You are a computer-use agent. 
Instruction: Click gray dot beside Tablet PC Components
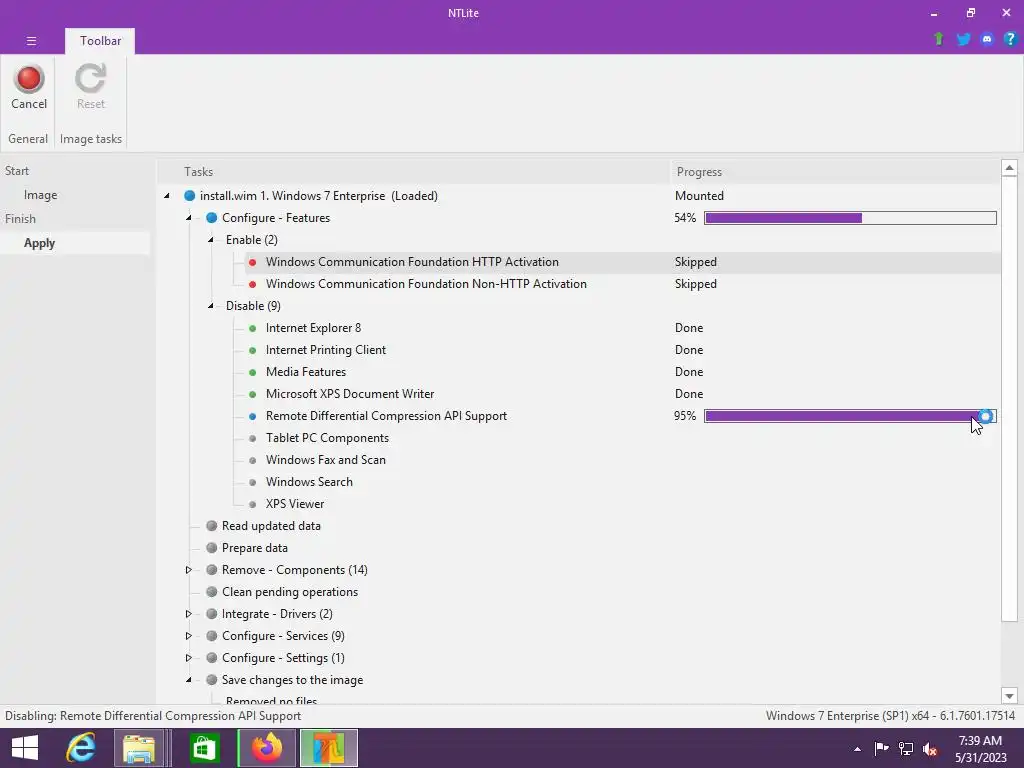[x=253, y=438]
